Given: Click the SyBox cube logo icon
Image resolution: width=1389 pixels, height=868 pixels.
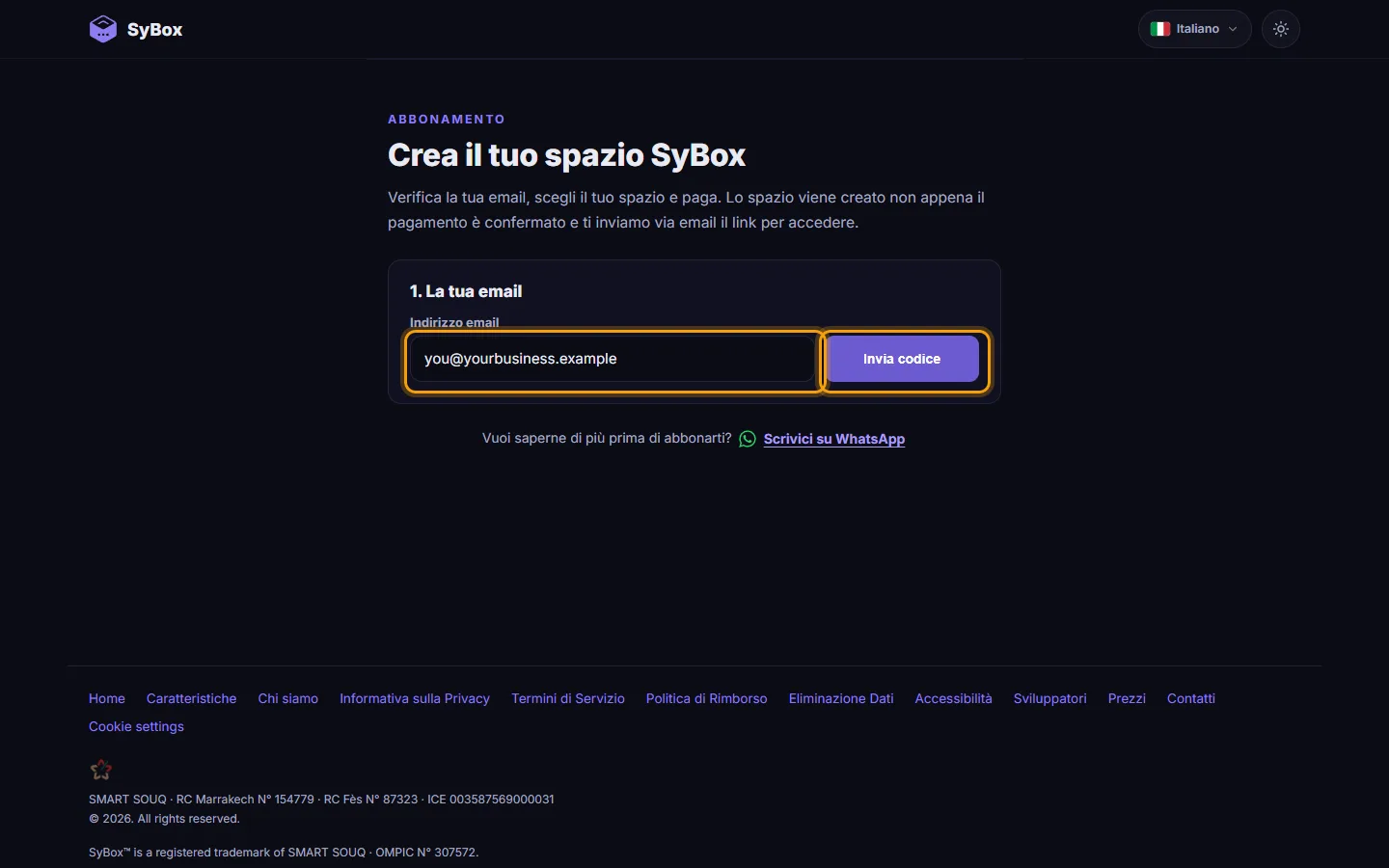Looking at the screenshot, I should point(103,29).
